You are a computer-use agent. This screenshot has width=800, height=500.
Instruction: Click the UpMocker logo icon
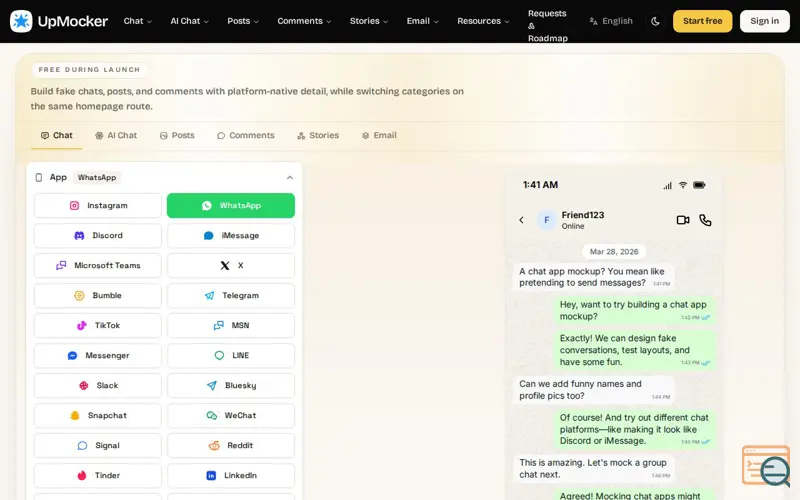[x=21, y=21]
